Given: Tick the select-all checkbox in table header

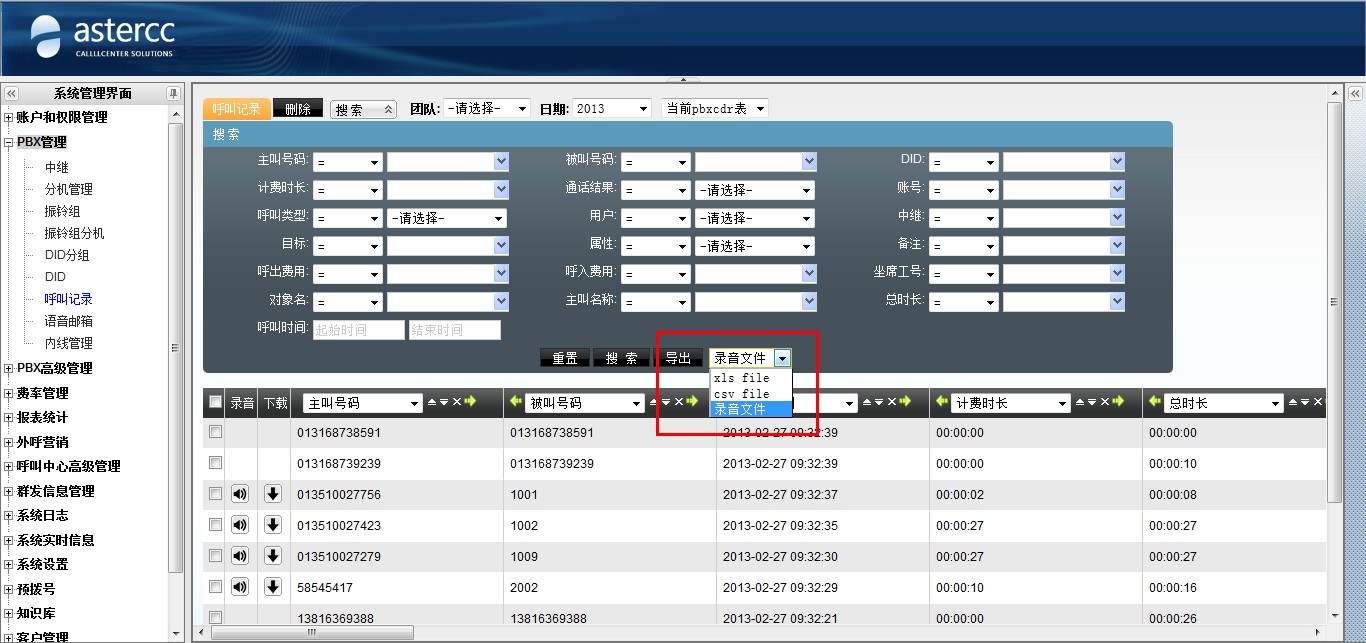Looking at the screenshot, I should tap(215, 402).
